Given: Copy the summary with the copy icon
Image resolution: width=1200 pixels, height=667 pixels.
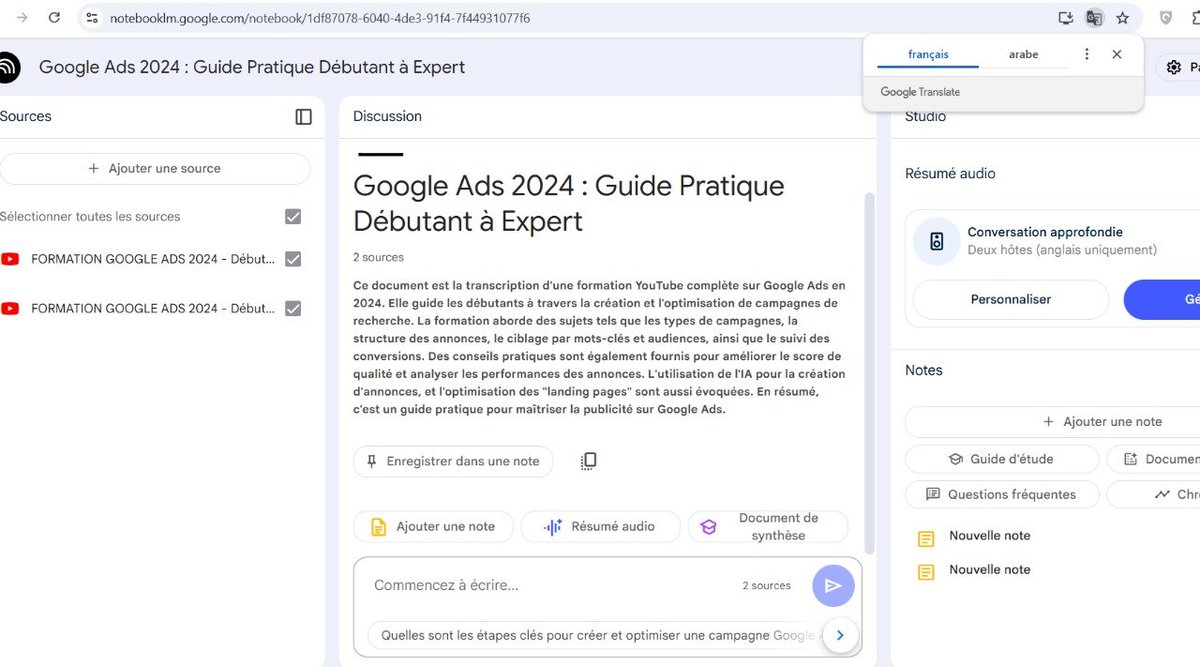Looking at the screenshot, I should tap(589, 461).
